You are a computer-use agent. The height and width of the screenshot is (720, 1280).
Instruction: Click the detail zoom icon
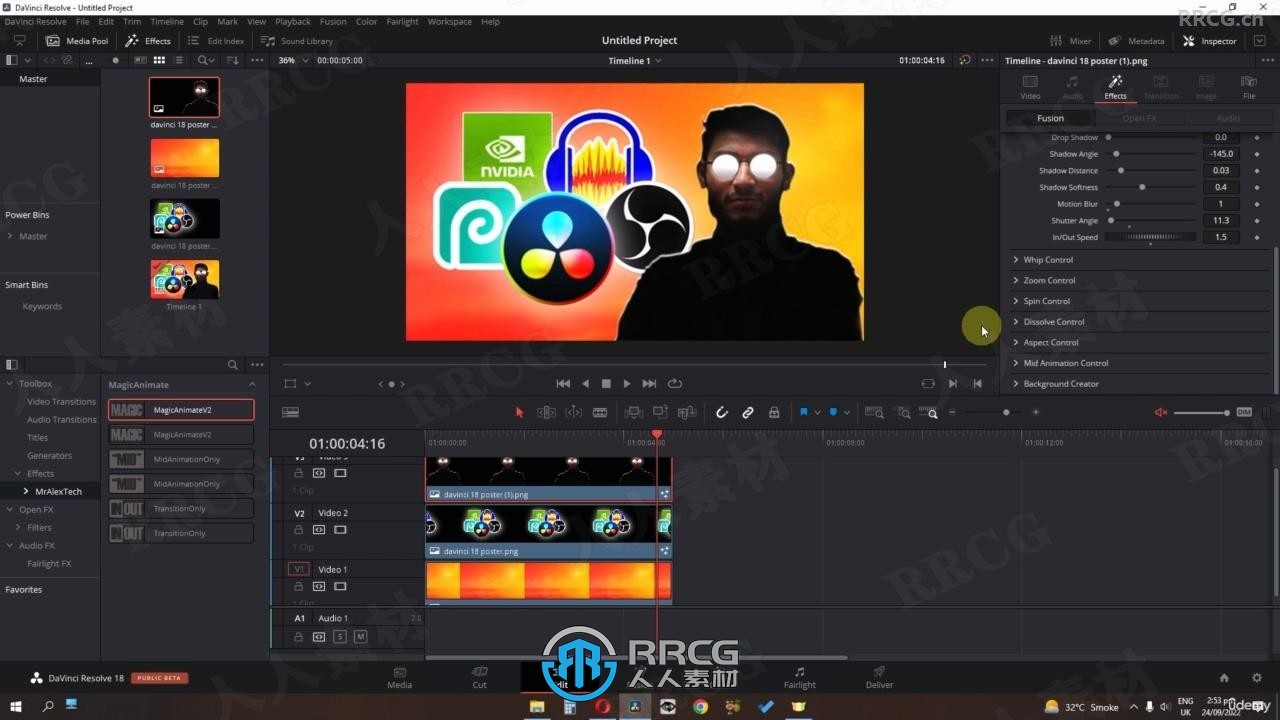coord(903,412)
